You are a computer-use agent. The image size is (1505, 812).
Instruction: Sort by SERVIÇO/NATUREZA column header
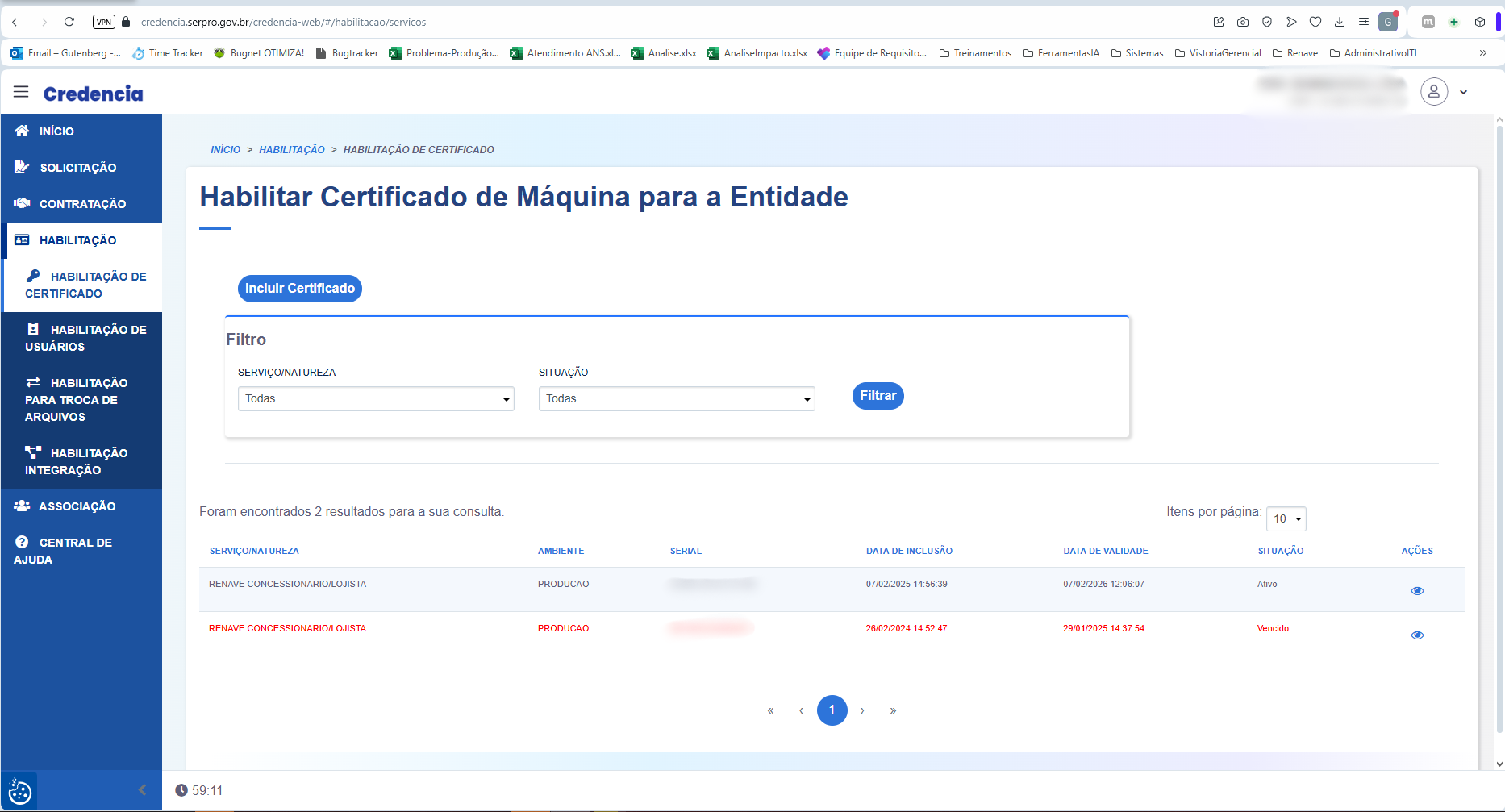click(254, 552)
